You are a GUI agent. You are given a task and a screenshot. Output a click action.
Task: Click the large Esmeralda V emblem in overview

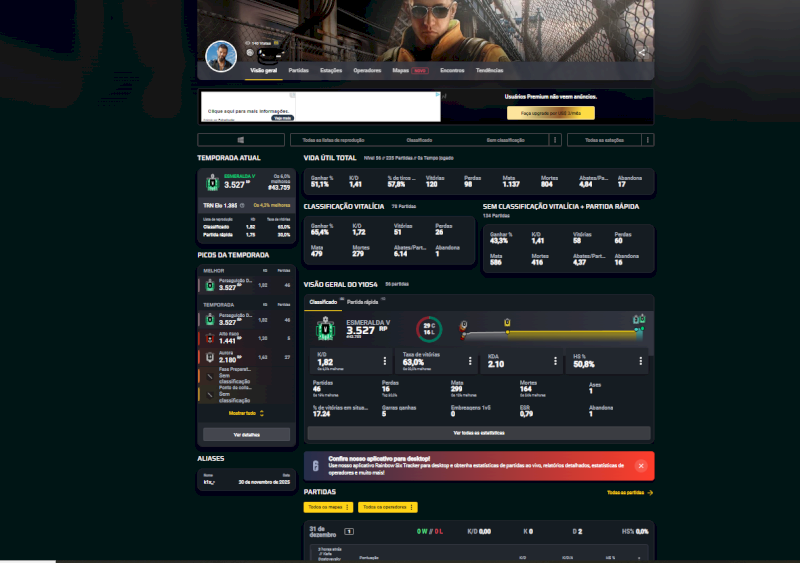[x=325, y=328]
